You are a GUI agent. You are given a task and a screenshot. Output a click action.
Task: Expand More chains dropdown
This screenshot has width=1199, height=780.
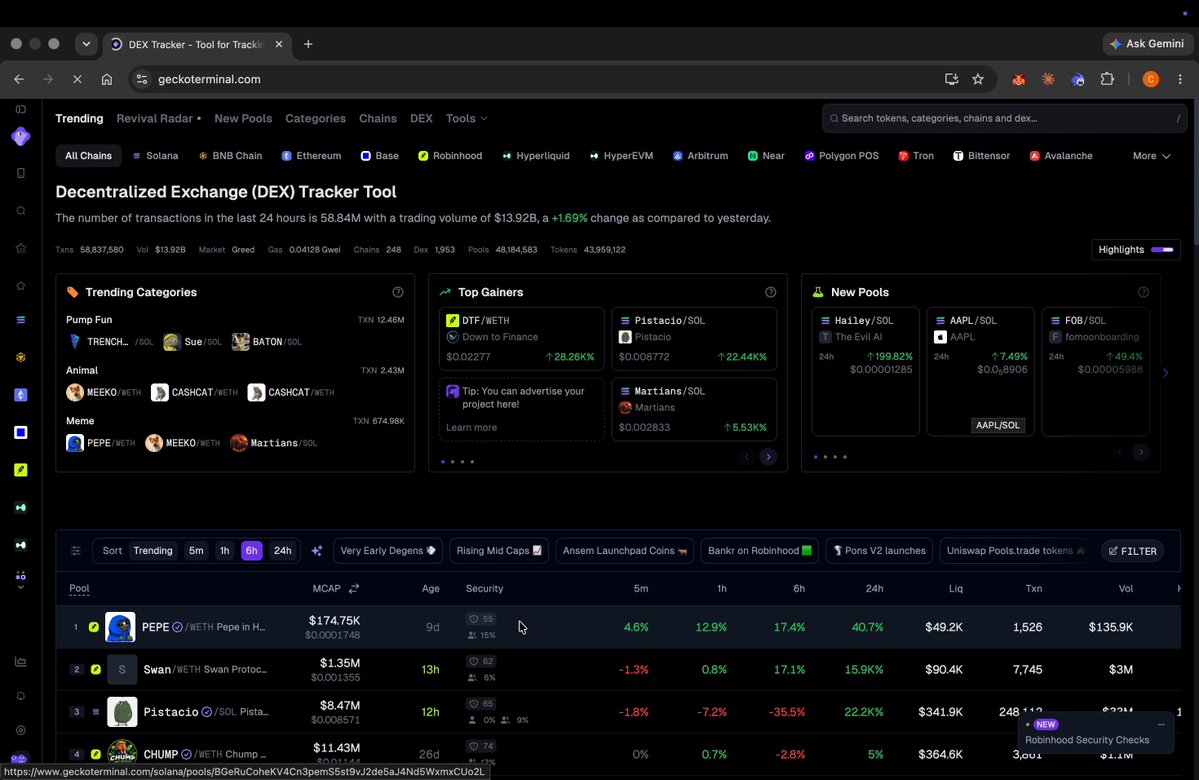[1151, 155]
